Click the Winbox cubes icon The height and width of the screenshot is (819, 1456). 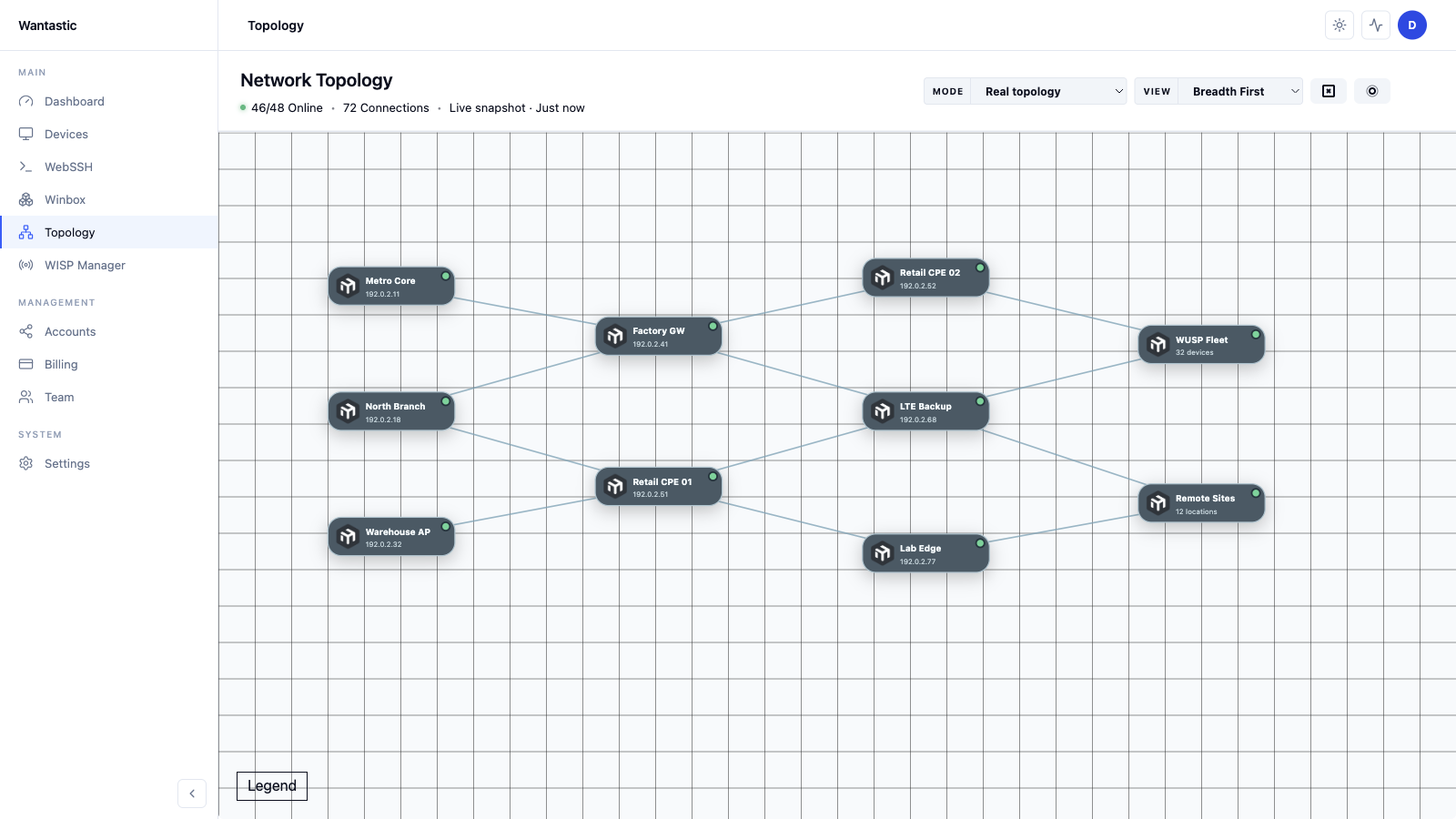pyautogui.click(x=26, y=199)
